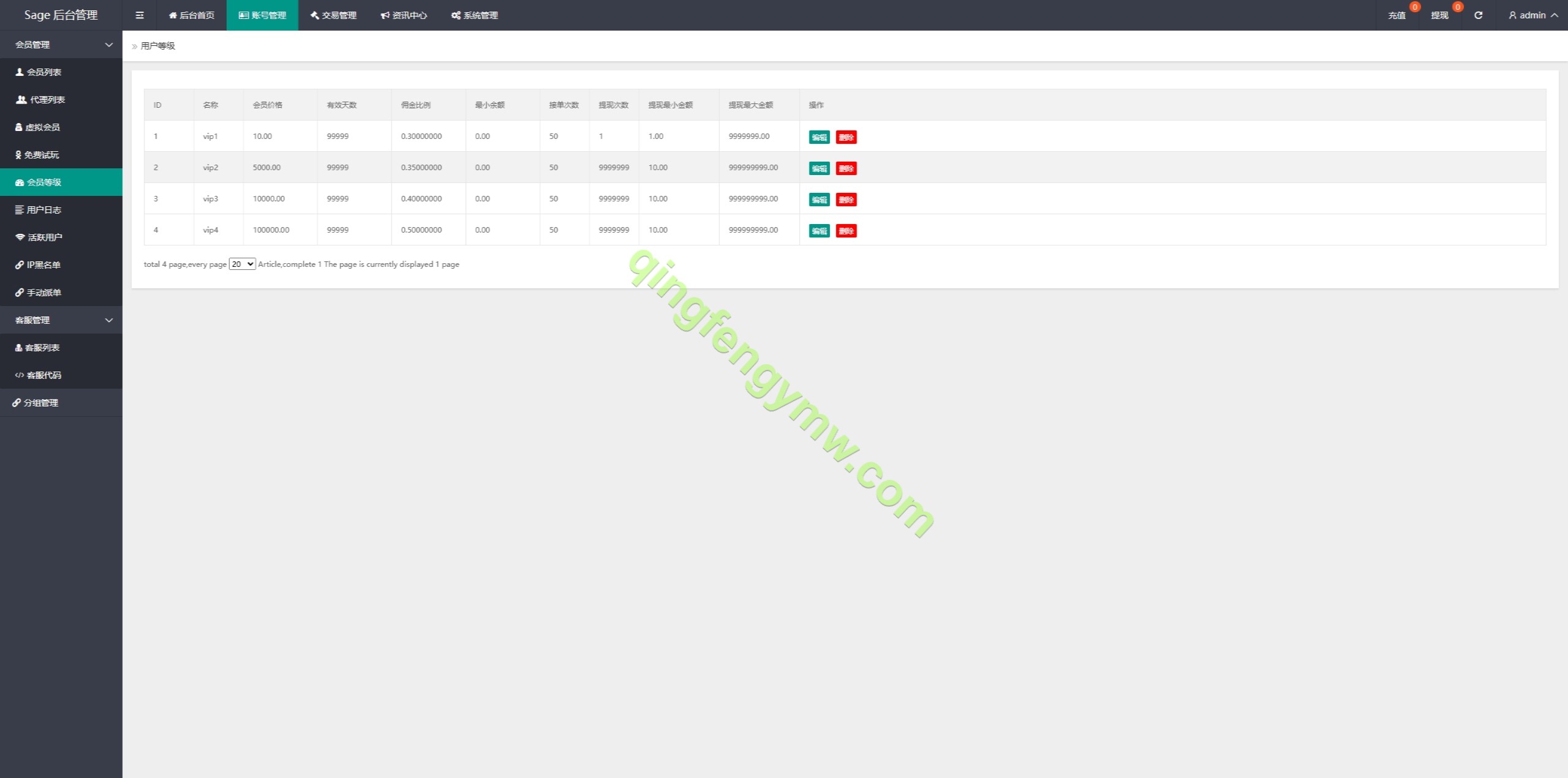Click the 用户日志 list icon

[20, 210]
